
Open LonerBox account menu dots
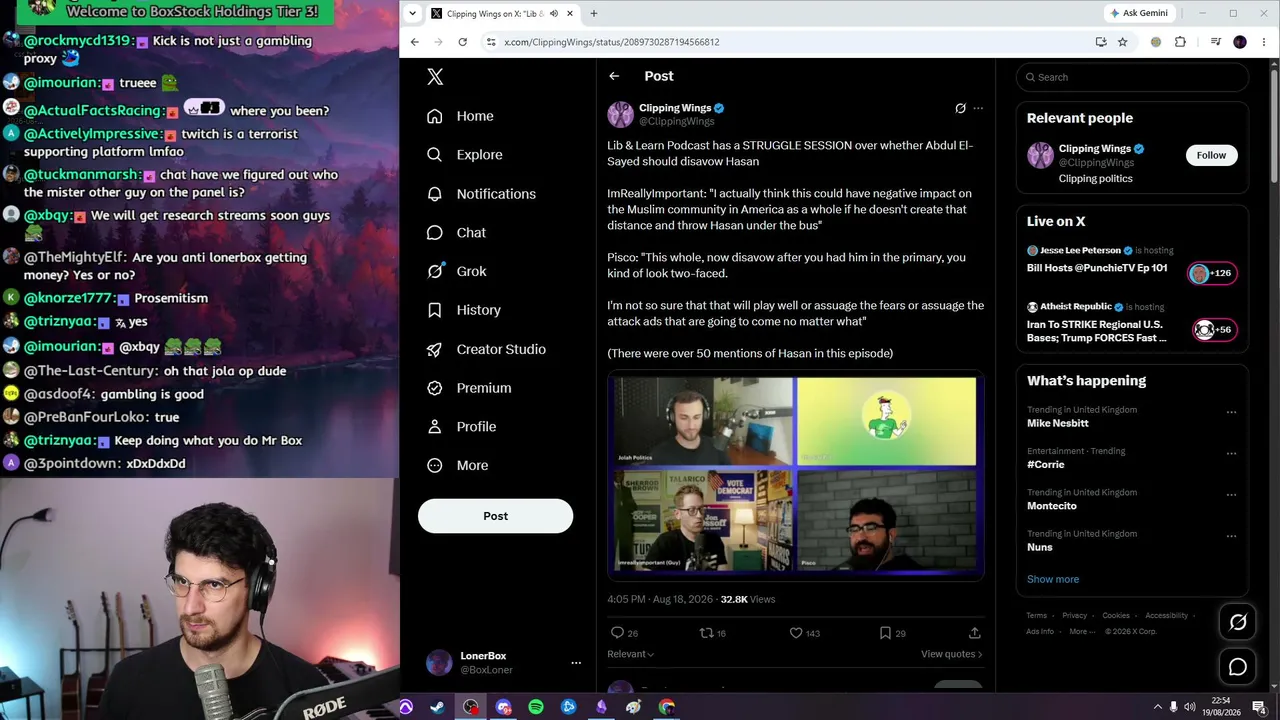[575, 663]
